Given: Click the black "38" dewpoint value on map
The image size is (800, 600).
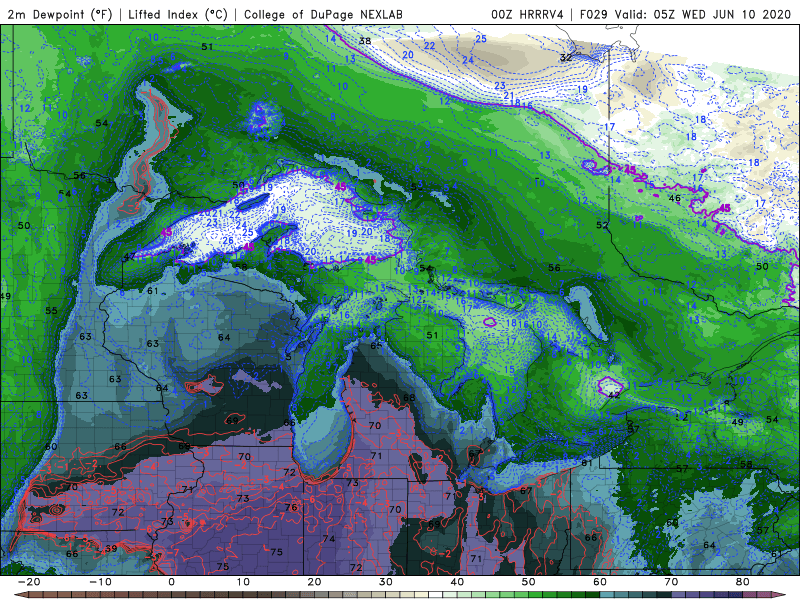Looking at the screenshot, I should pyautogui.click(x=365, y=41).
